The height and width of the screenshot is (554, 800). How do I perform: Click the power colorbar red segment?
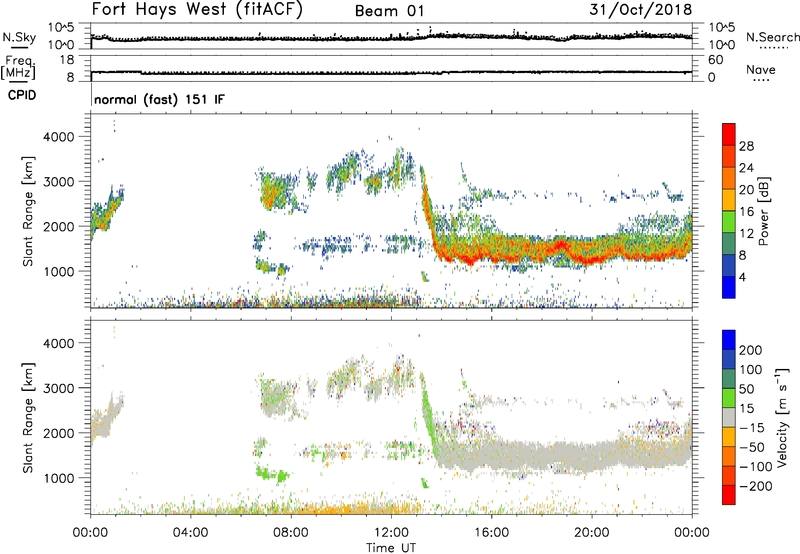[x=729, y=134]
